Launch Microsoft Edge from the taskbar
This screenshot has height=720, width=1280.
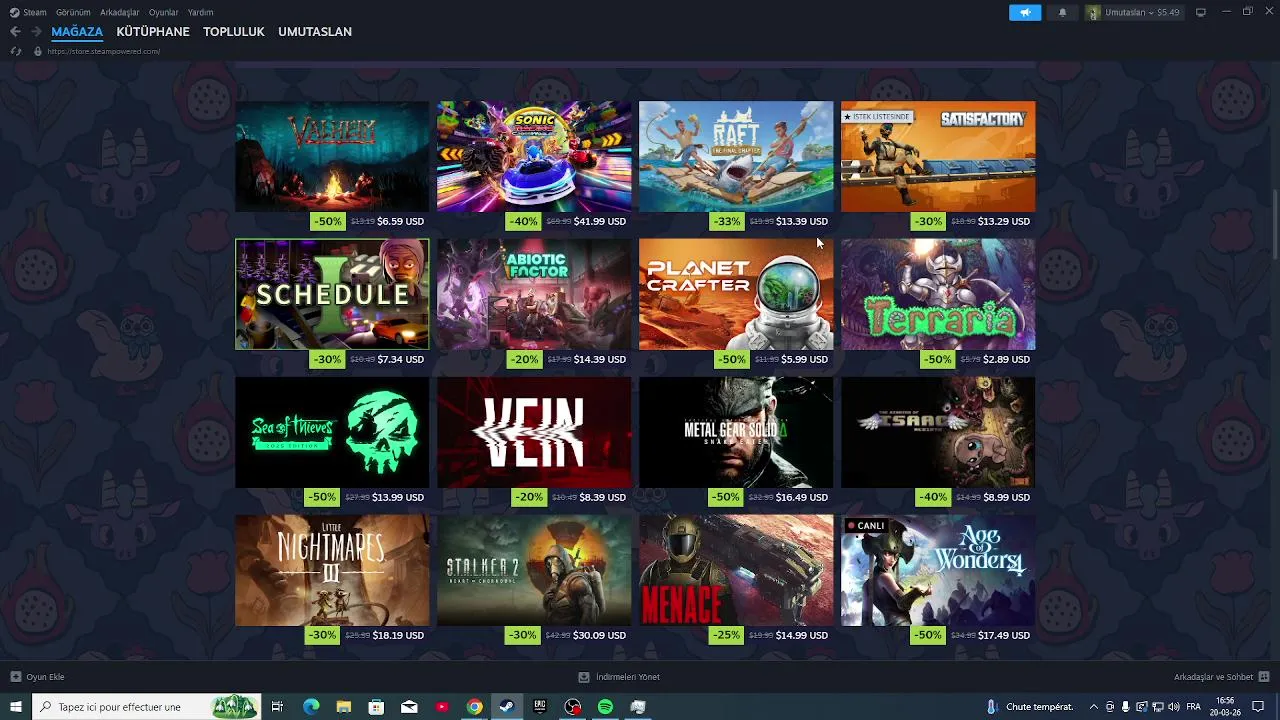[x=311, y=707]
